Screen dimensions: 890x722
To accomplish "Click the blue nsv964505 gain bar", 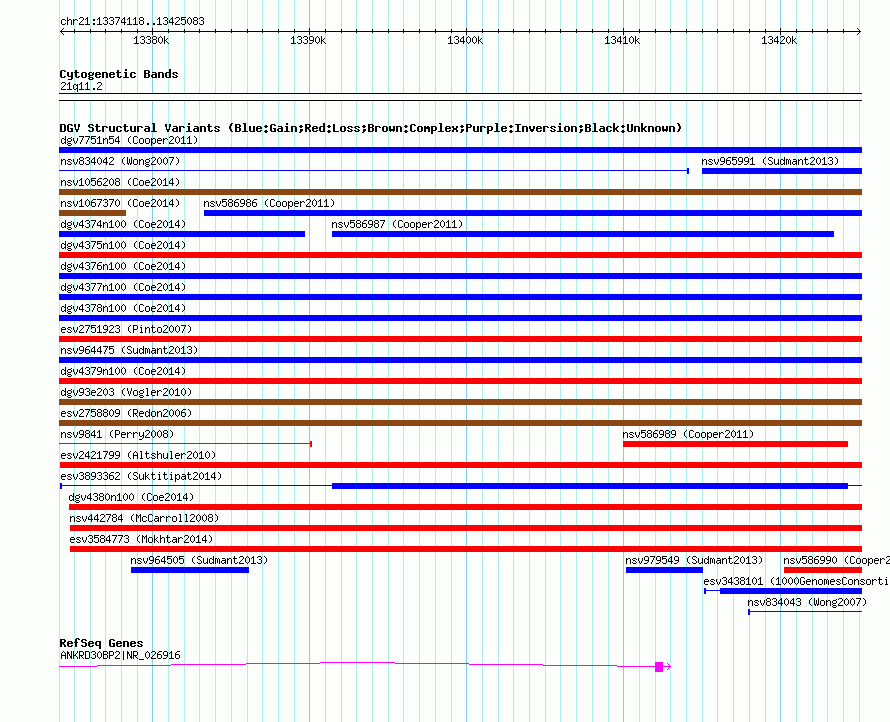I will coord(190,570).
